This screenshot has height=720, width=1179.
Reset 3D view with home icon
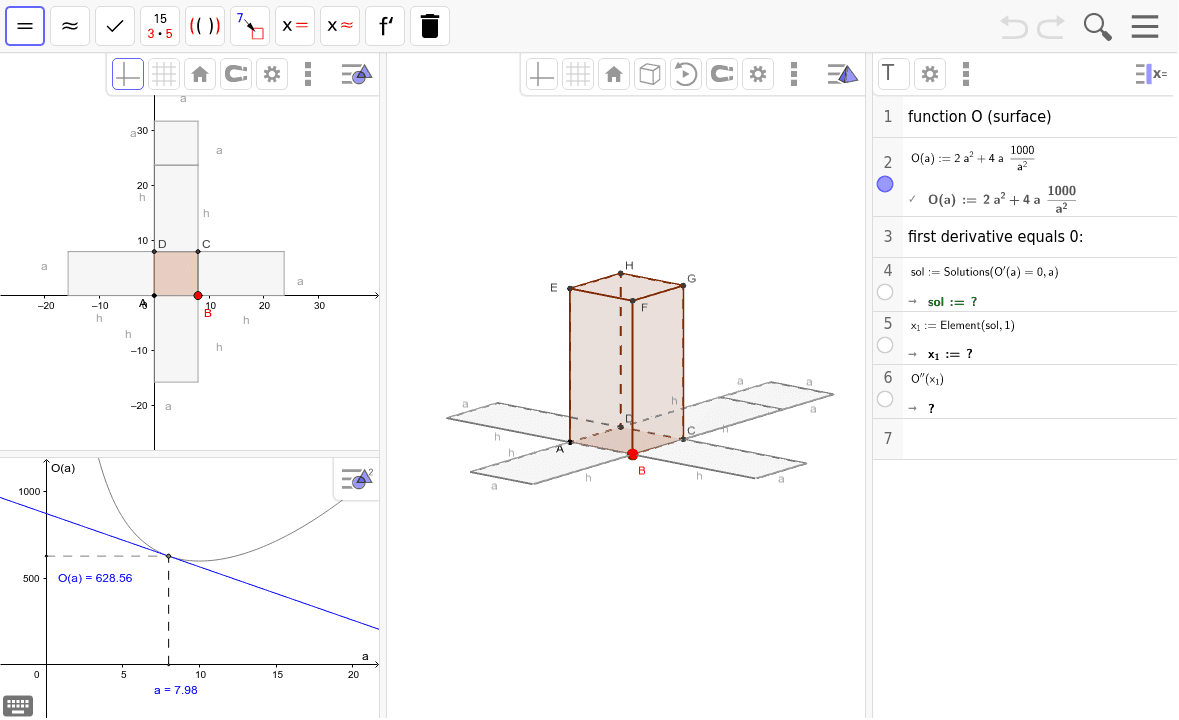click(x=614, y=74)
